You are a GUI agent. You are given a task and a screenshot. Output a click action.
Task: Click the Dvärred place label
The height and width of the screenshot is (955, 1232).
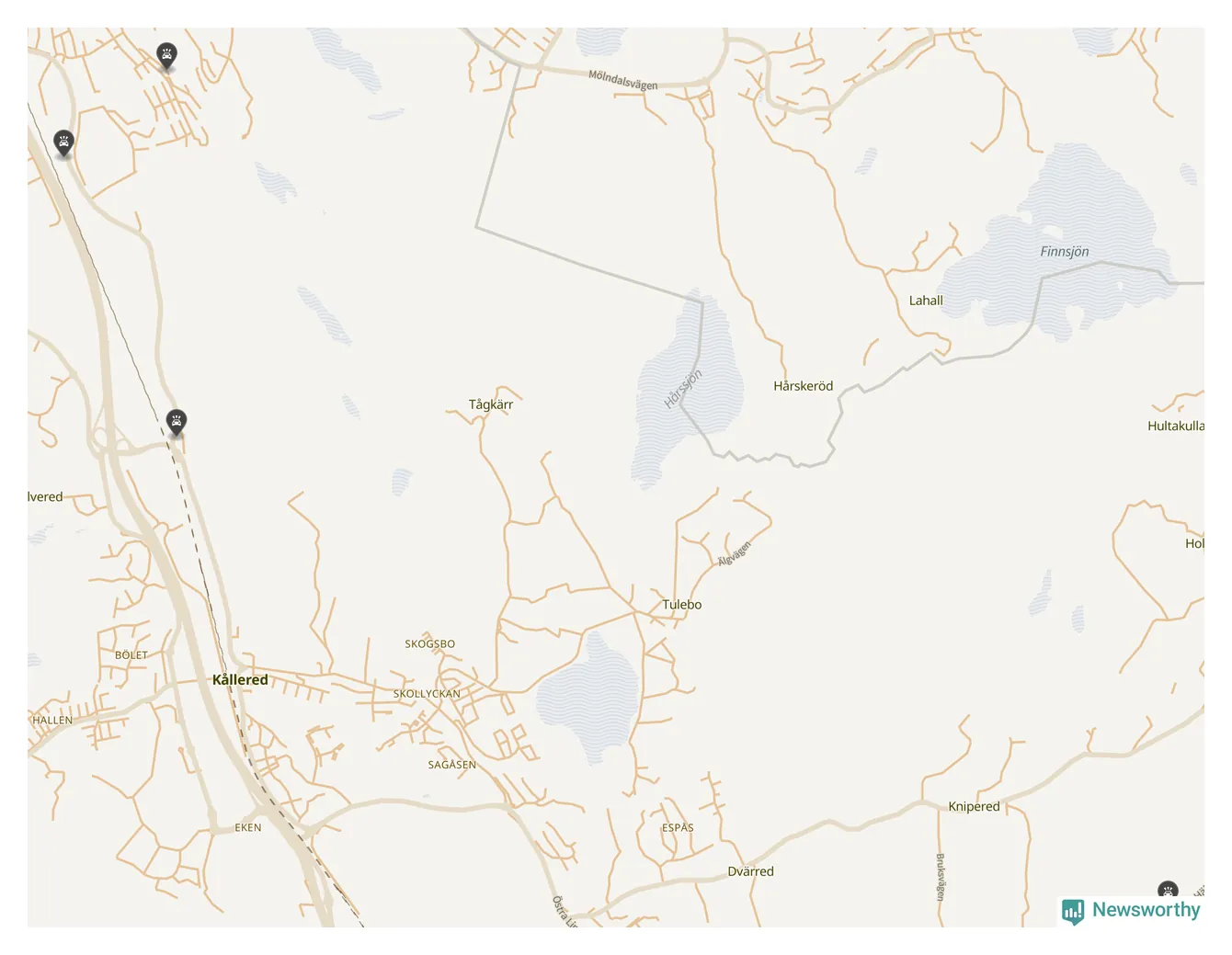coord(750,871)
